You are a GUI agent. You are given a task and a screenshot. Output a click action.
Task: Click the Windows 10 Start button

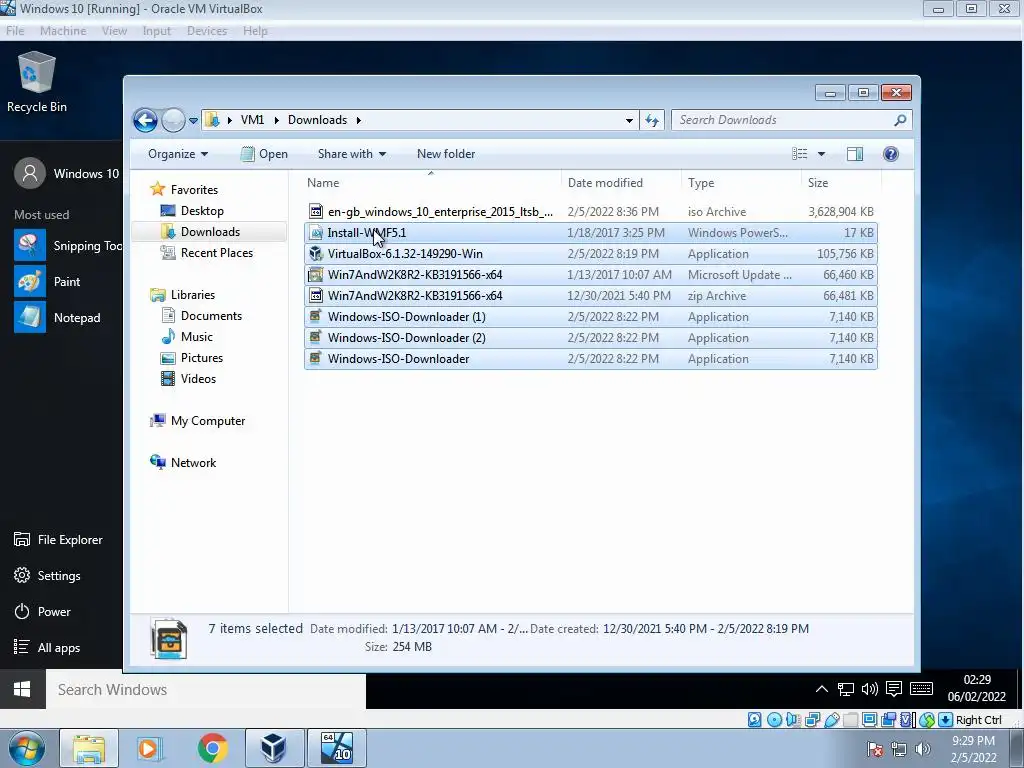[x=22, y=690]
